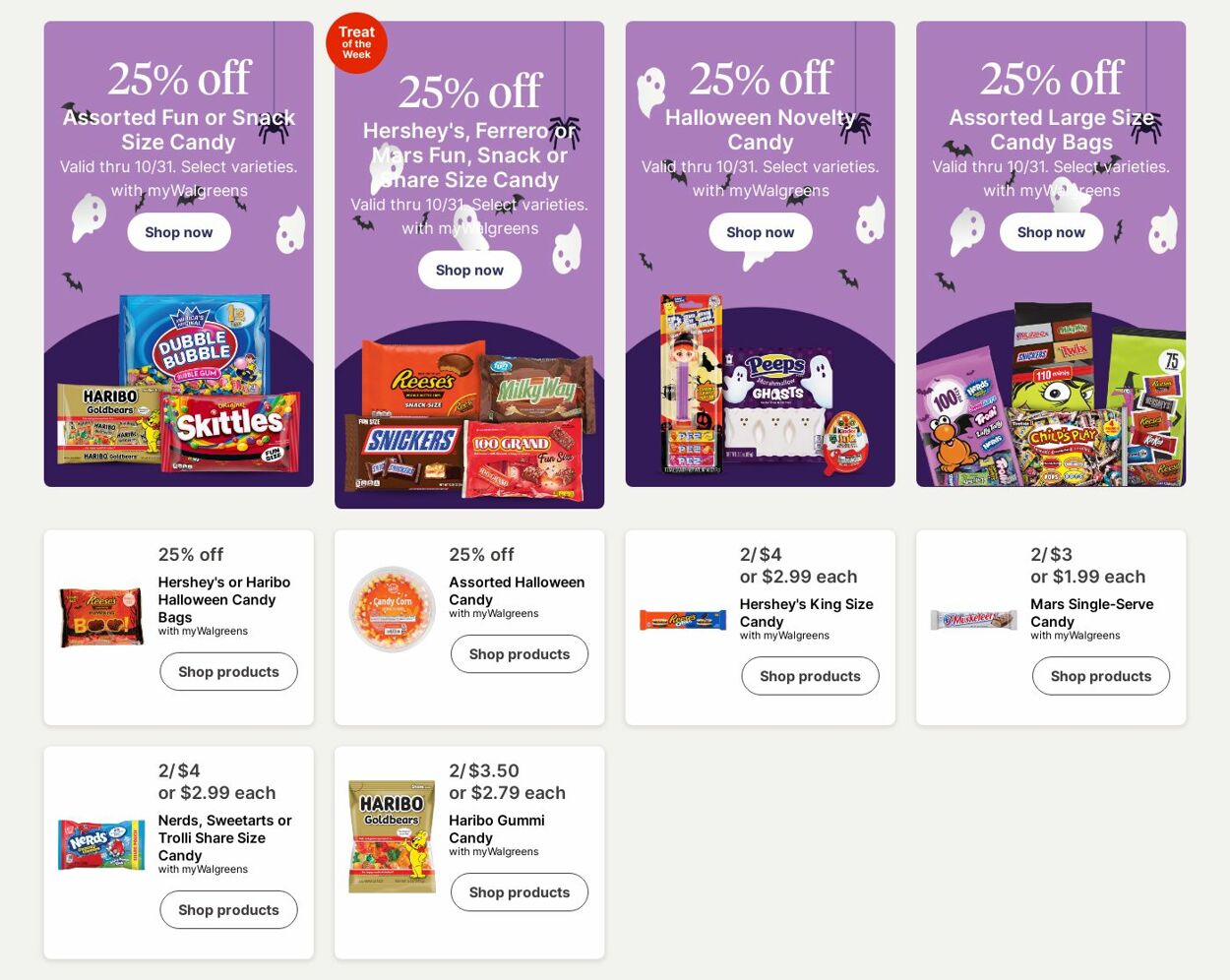The height and width of the screenshot is (980, 1230).
Task: Click Shop now under Assorted Fun or Snack Size Candy
Action: 178,232
